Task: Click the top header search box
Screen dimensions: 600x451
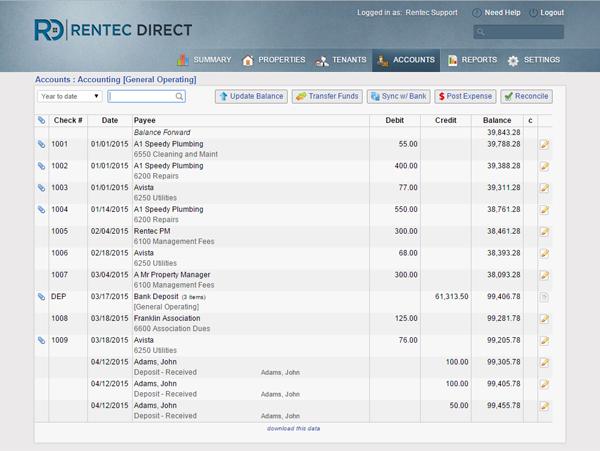Action: pyautogui.click(x=518, y=32)
